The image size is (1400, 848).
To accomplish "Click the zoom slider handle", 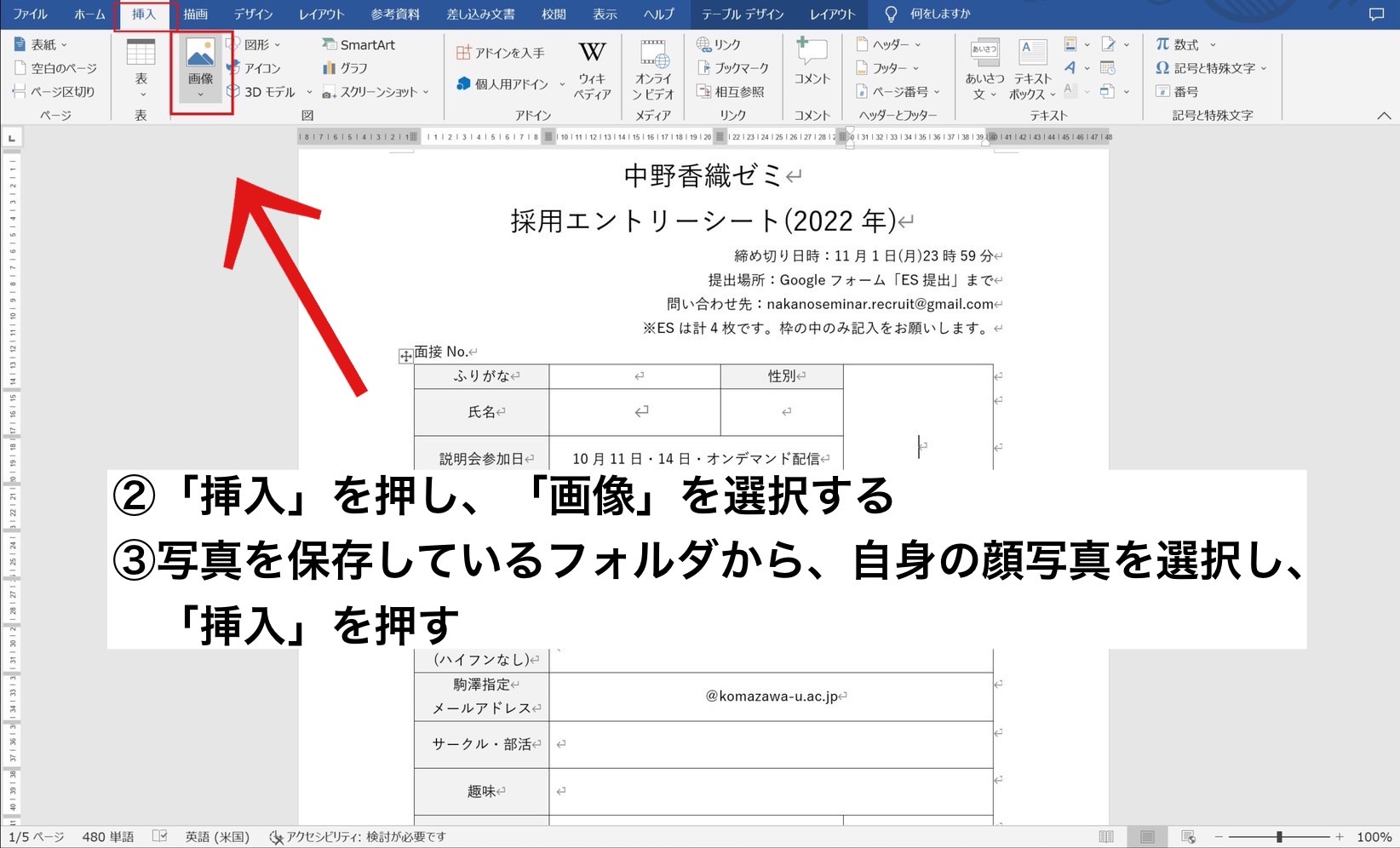I will point(1279,837).
